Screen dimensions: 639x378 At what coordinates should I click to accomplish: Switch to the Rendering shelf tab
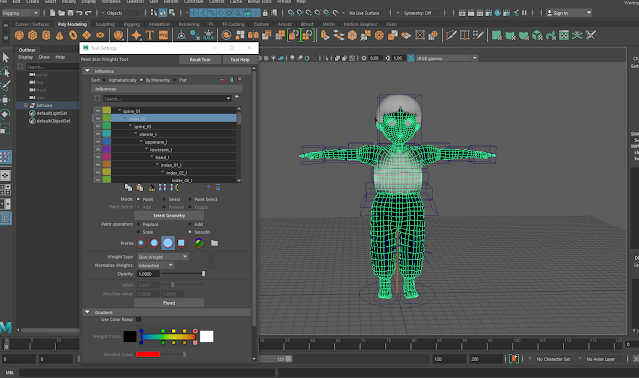(x=189, y=24)
